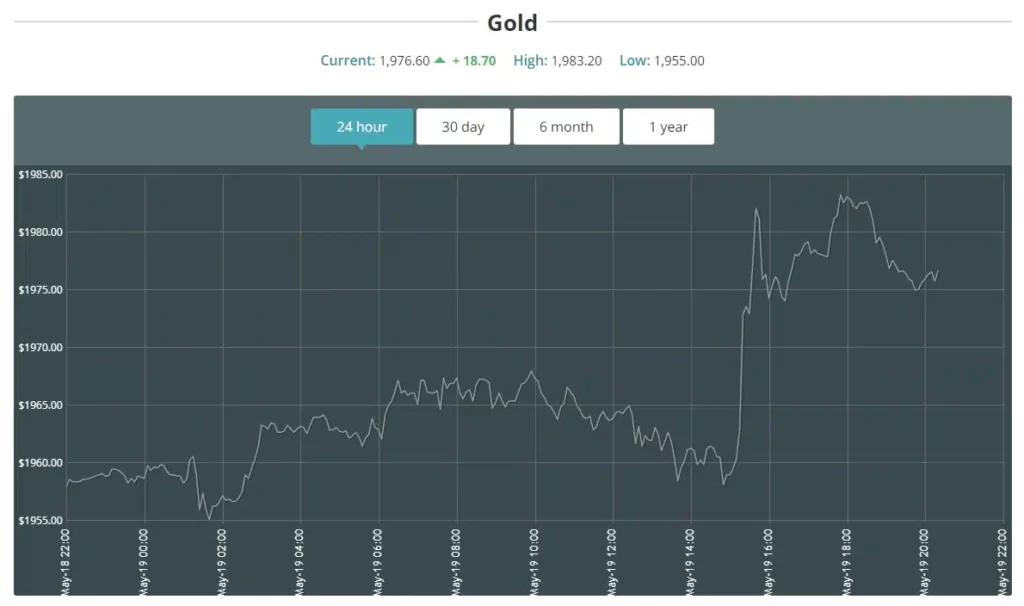
Task: Switch to the 30 day view
Action: (463, 127)
